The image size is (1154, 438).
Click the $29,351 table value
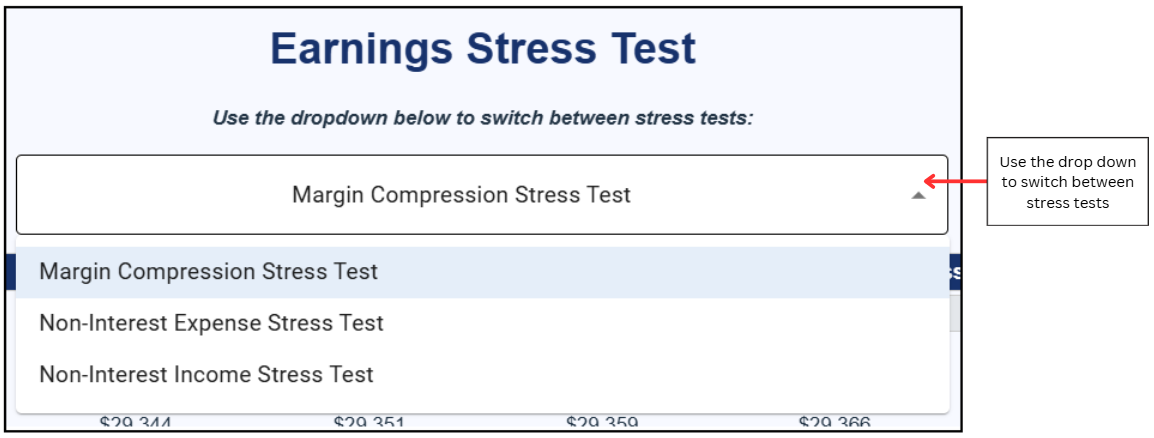tap(369, 424)
